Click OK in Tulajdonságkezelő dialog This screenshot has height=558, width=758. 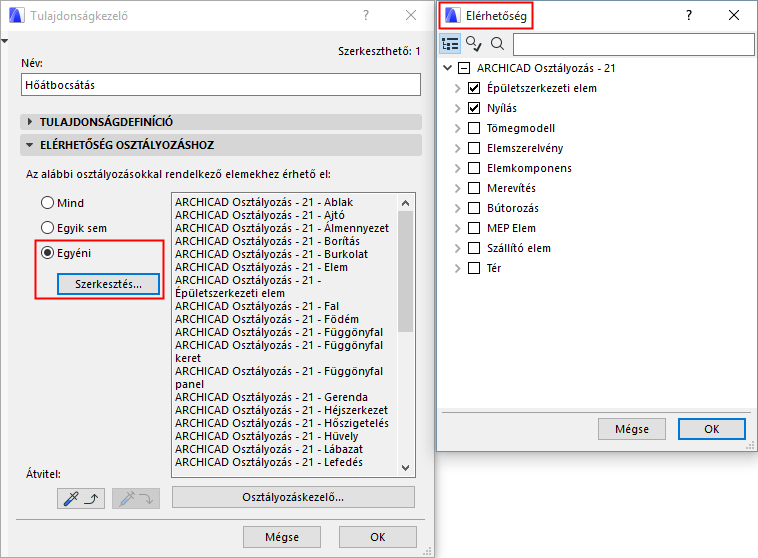pos(378,537)
